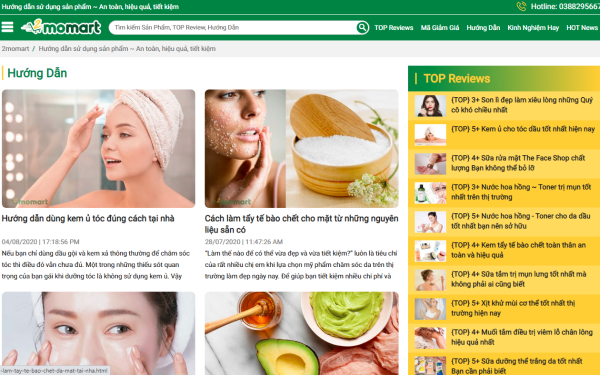Open review 3+ Nước hoa hồng trị mụn
This screenshot has height=375, width=600.
pos(521,192)
